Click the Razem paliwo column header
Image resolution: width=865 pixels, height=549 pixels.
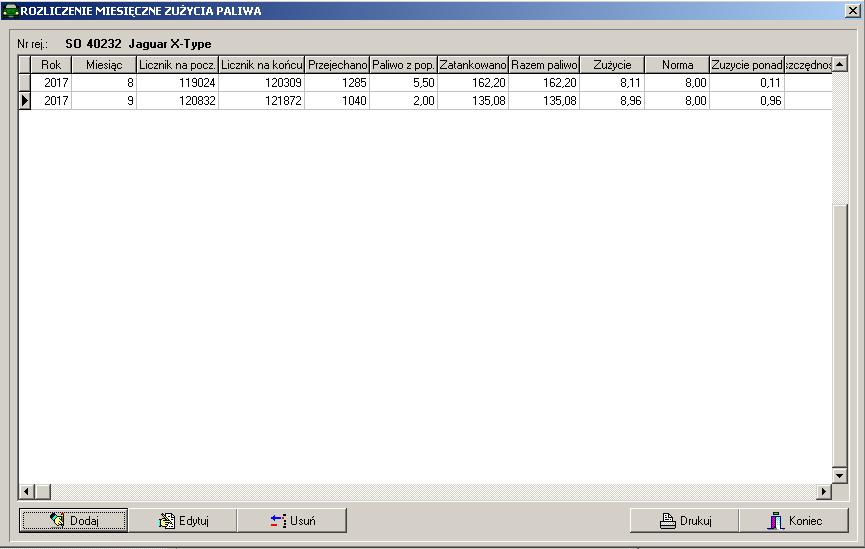click(544, 65)
